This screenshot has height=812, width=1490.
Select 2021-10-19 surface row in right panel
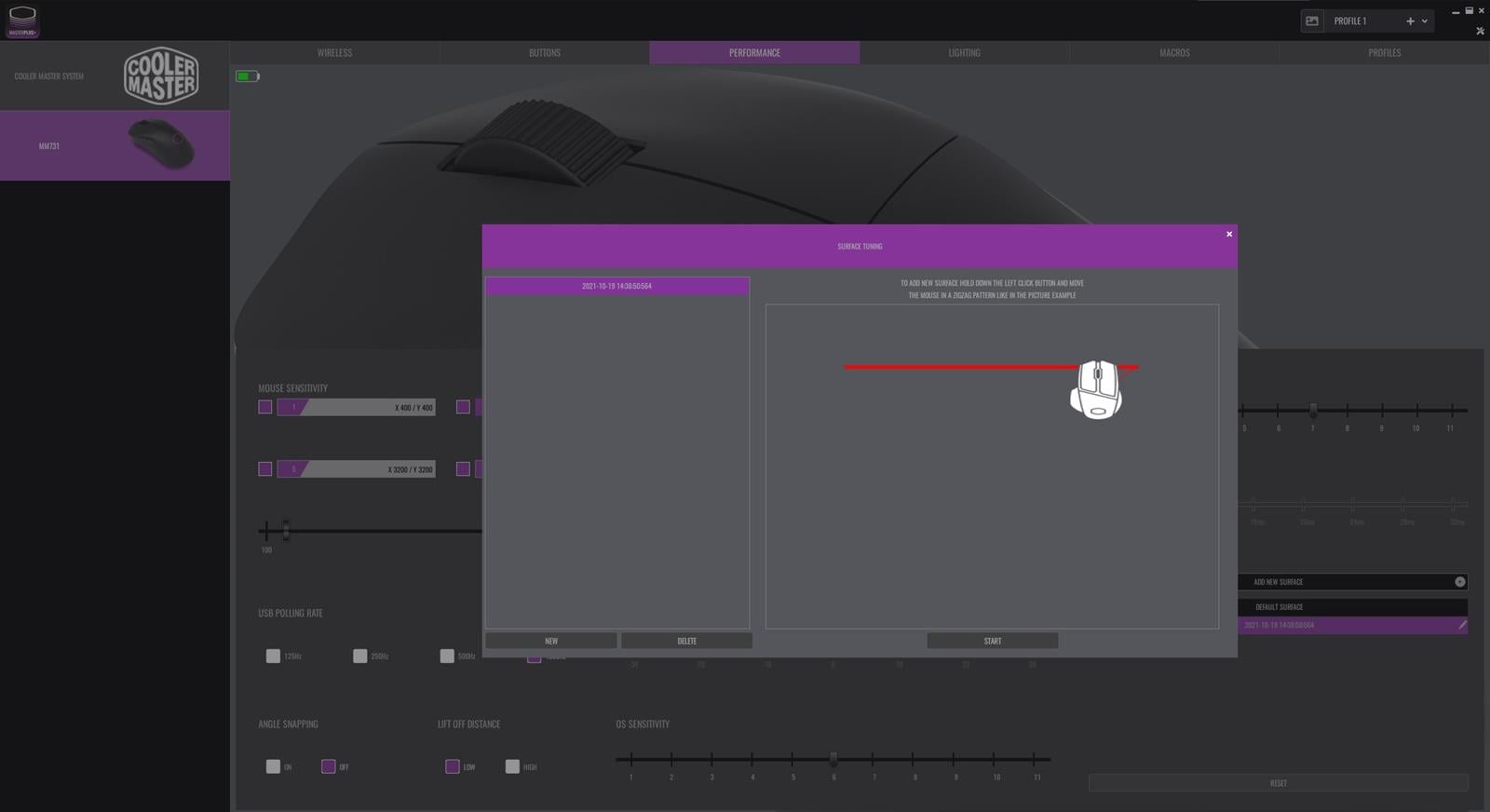tap(1352, 625)
